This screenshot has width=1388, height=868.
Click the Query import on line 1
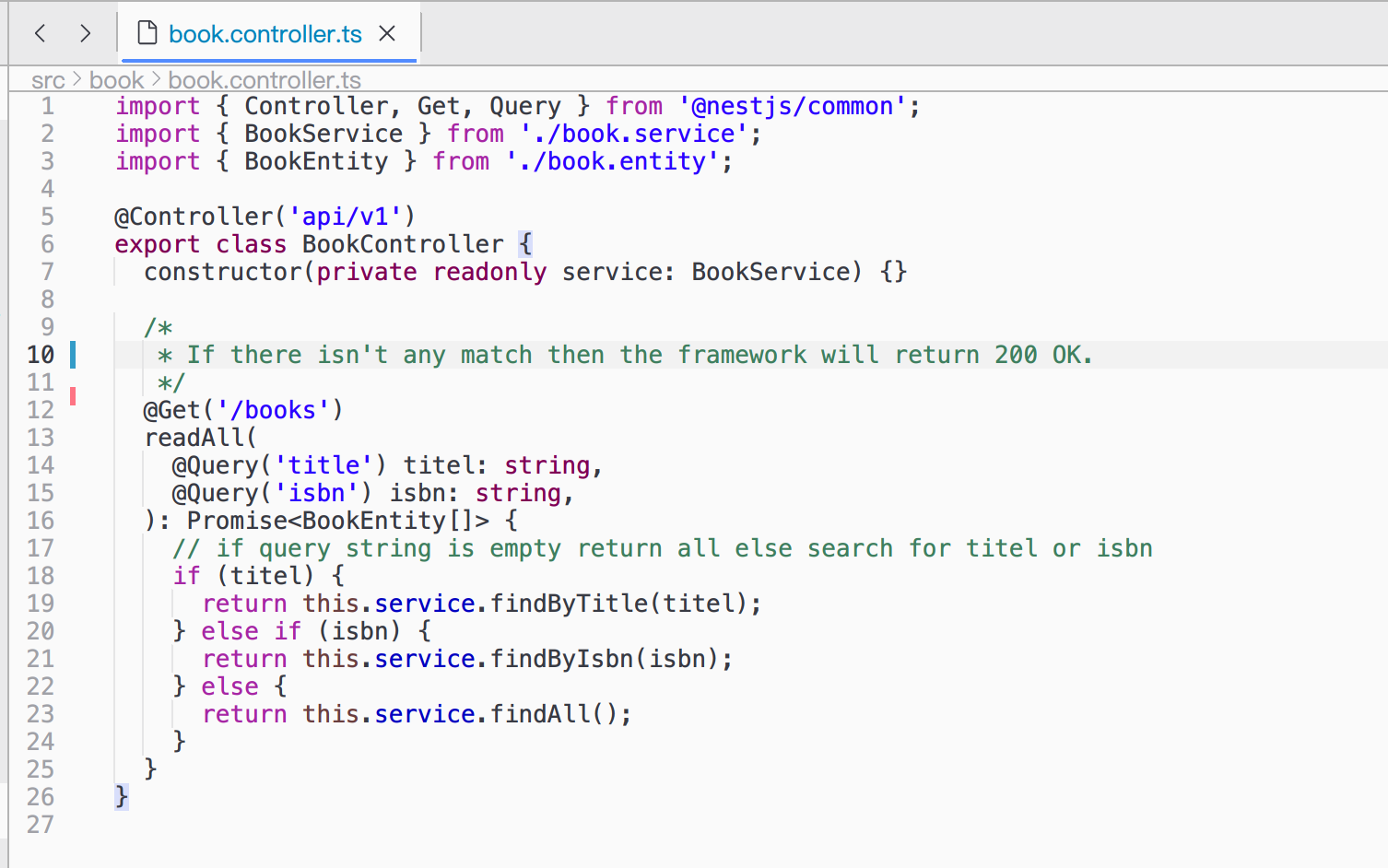tap(525, 106)
